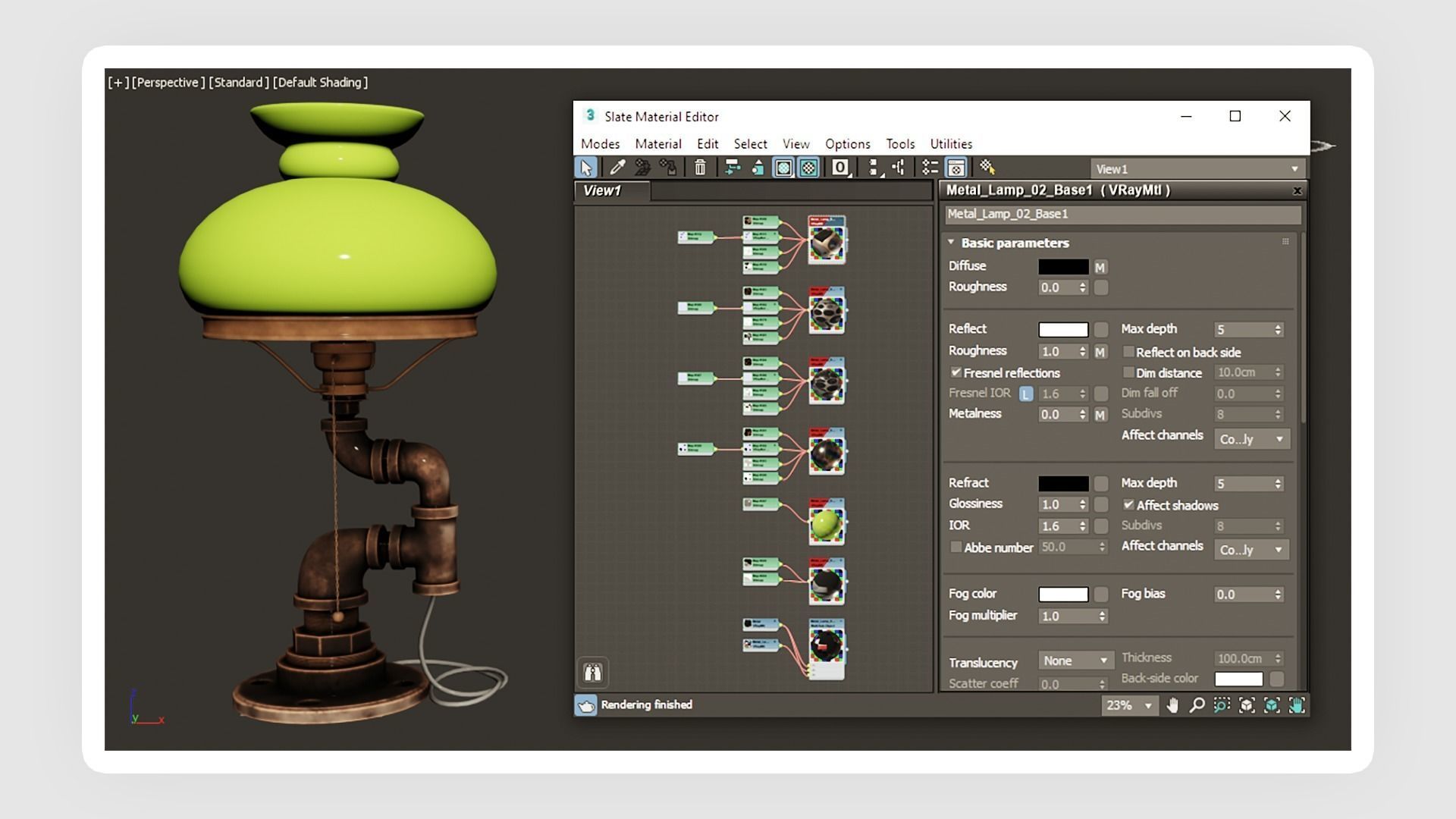Enable Reflect on back side checkbox
The width and height of the screenshot is (1456, 819).
pyautogui.click(x=1128, y=352)
